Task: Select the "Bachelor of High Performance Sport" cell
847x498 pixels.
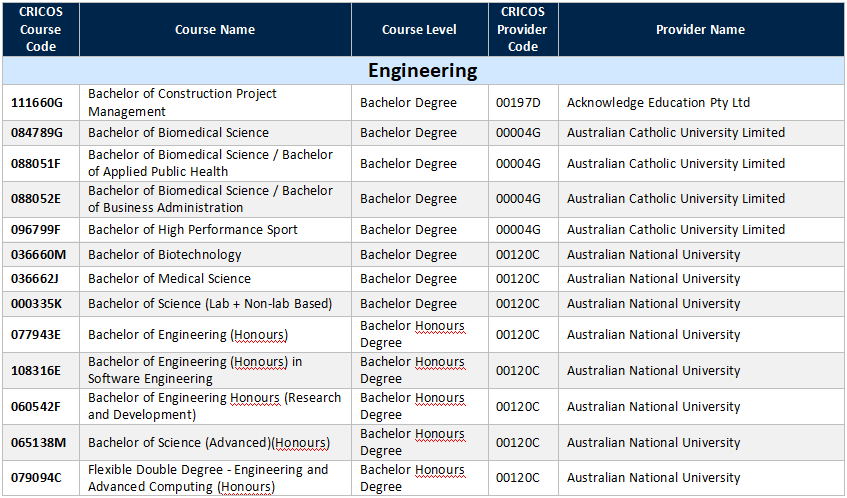Action: tap(193, 230)
